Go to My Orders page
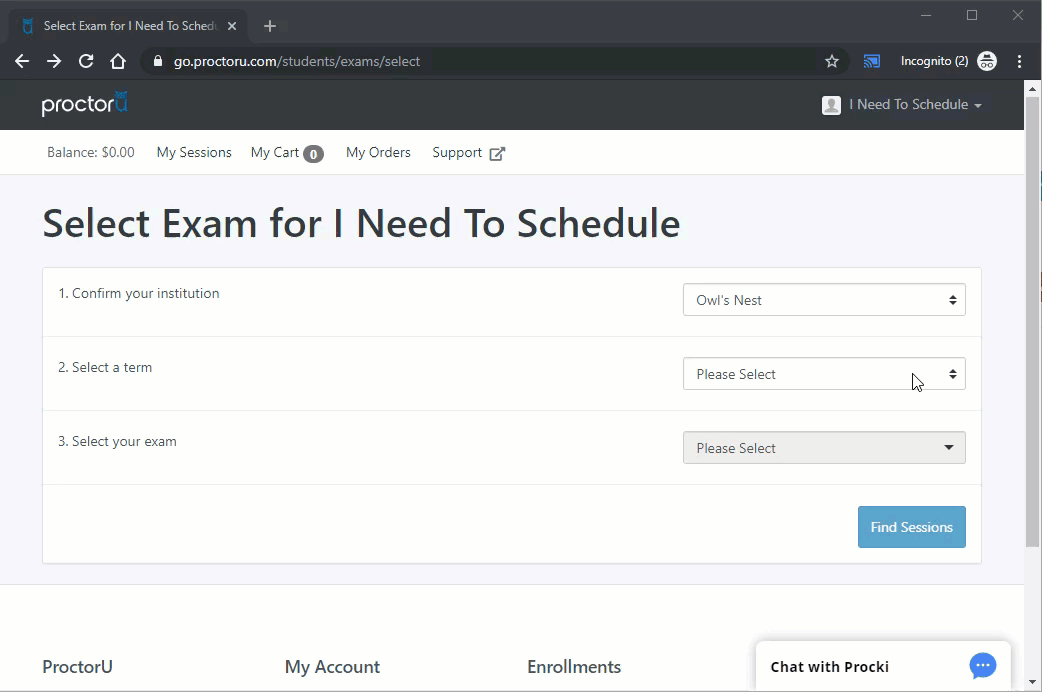The image size is (1042, 692). point(378,153)
